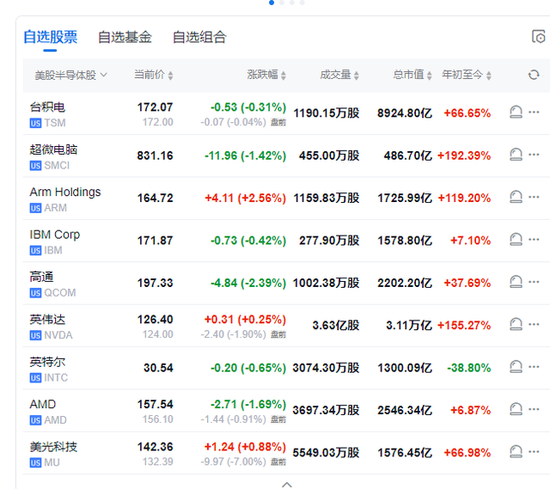This screenshot has height=489, width=550.
Task: Click the bell icon in AMD row
Action: [x=516, y=409]
